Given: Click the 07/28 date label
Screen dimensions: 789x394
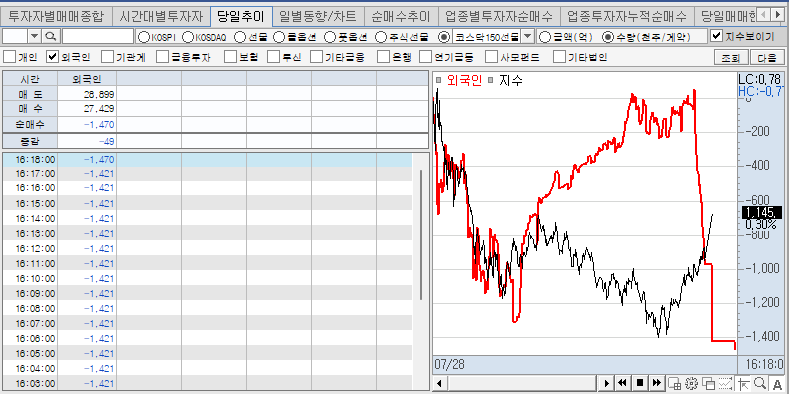Looking at the screenshot, I should 450,364.
